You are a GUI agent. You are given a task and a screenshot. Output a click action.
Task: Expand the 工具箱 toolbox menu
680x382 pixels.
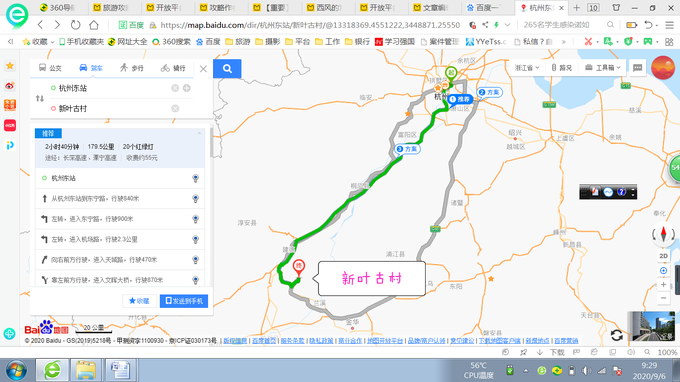603,68
